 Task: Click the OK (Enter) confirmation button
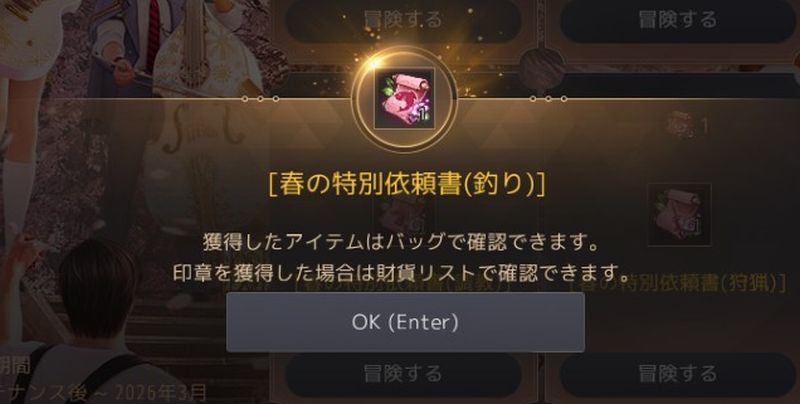click(x=406, y=322)
